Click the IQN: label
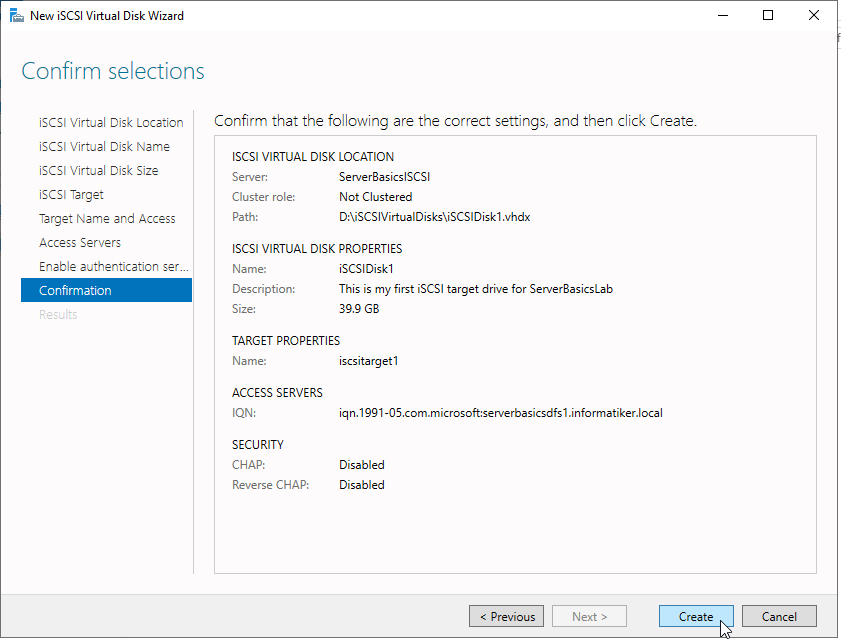 coord(244,413)
